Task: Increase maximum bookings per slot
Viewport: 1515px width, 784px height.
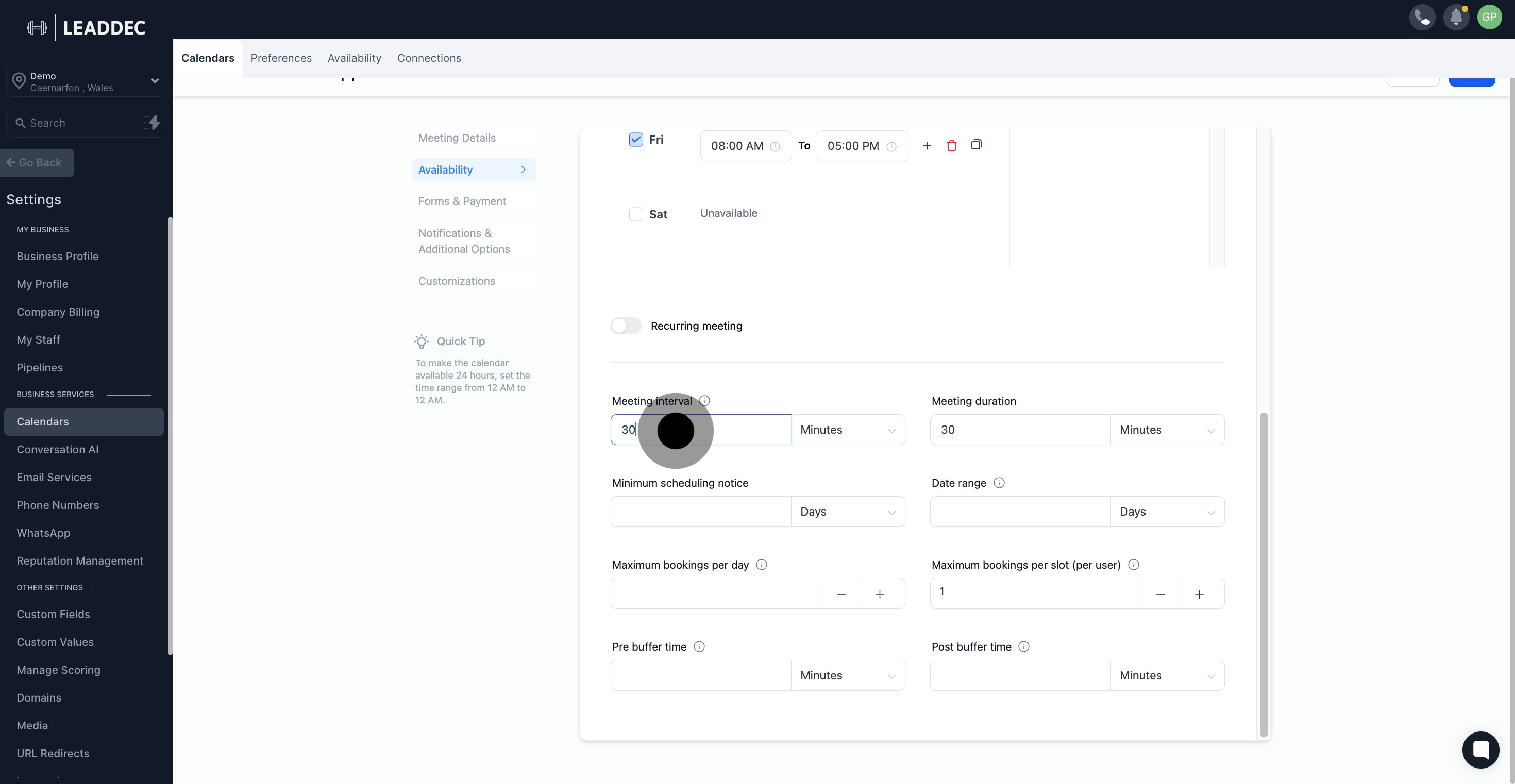Action: point(1199,594)
